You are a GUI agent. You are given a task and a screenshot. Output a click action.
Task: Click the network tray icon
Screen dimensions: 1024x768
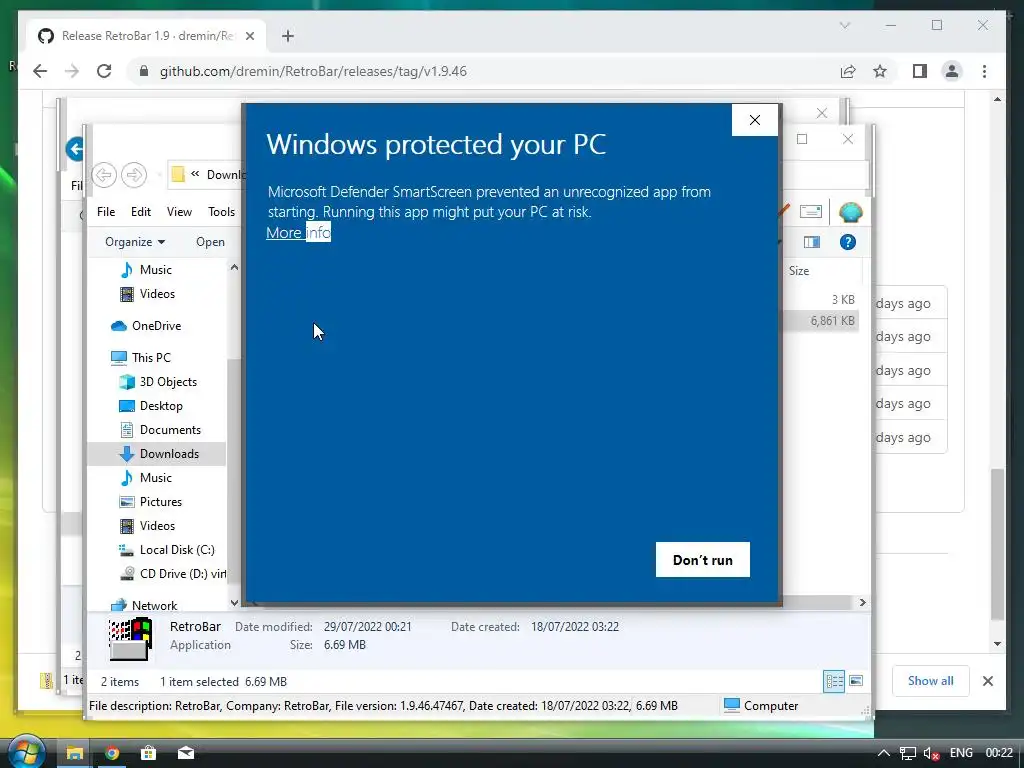point(907,753)
